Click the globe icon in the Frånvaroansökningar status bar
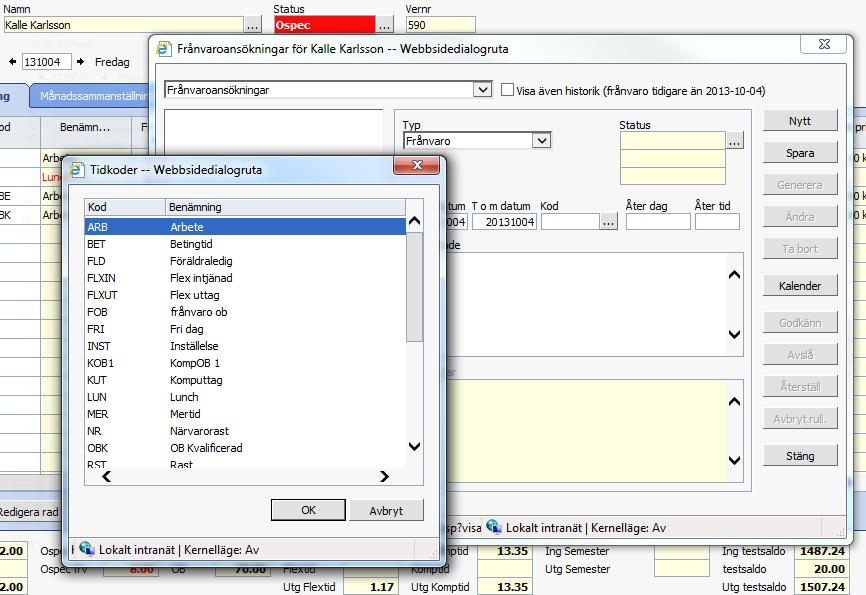Screen dimensions: 866x595 pos(494,527)
